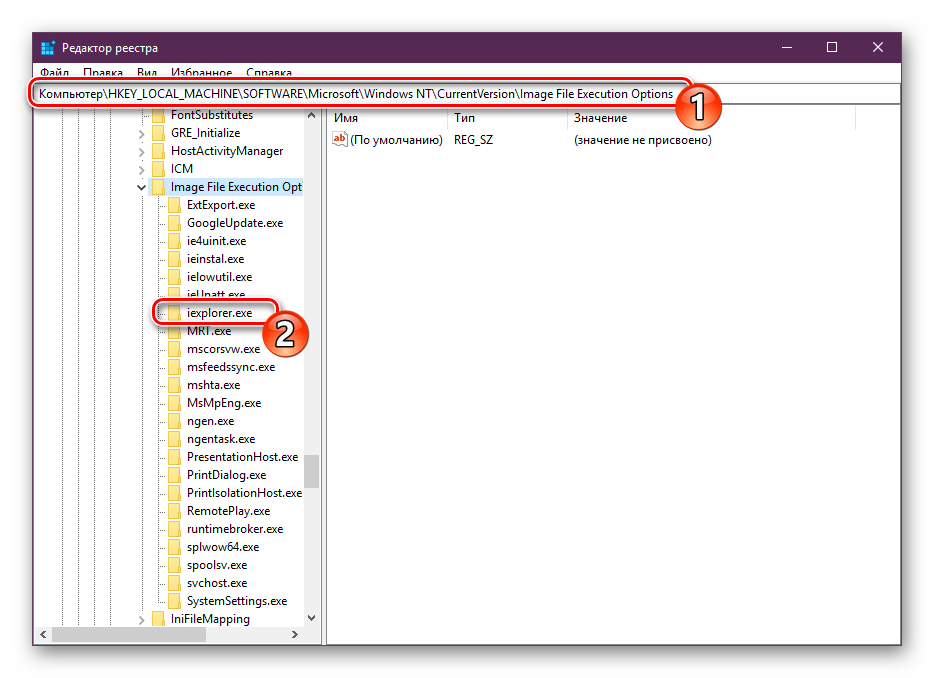
Task: Select the svchost.exe key
Action: tap(217, 583)
